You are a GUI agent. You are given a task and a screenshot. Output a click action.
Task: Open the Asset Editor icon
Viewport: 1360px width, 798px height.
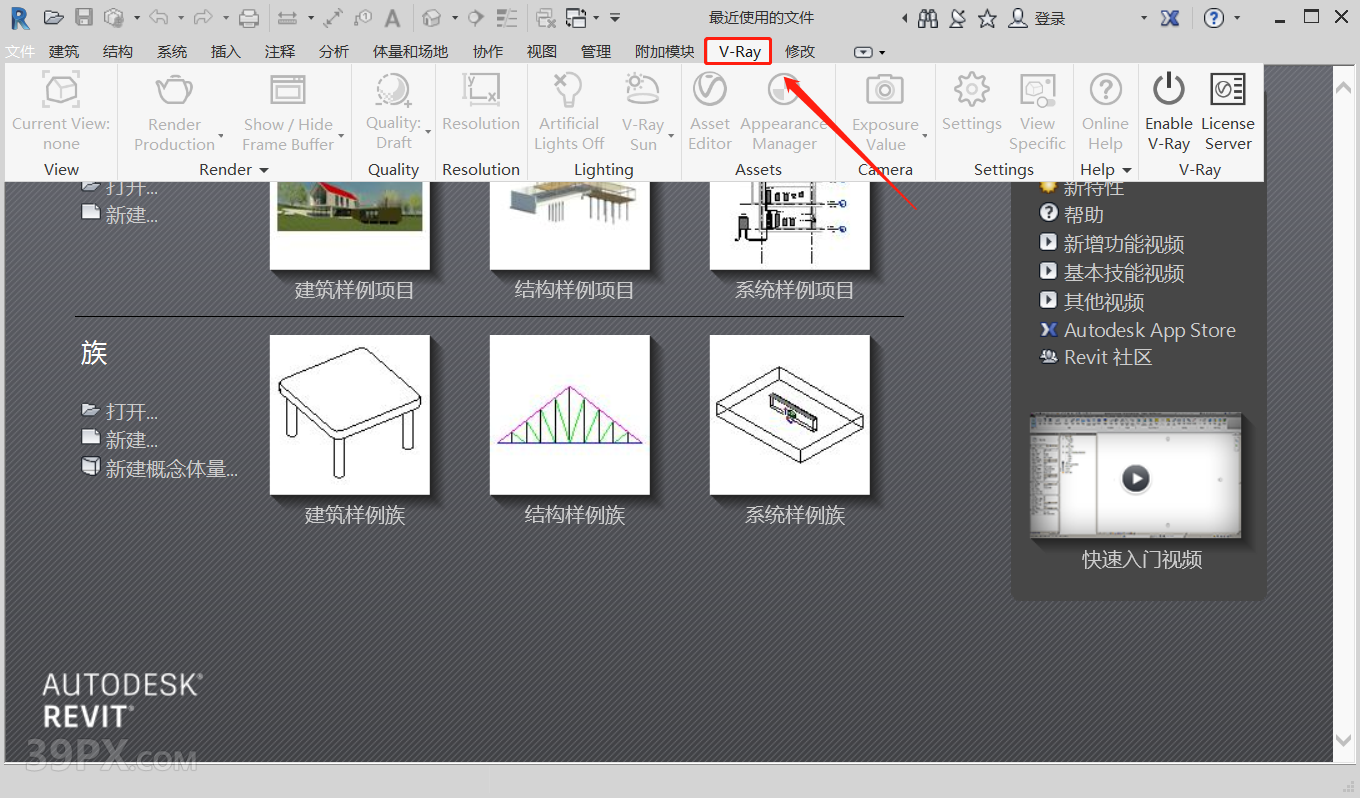710,90
